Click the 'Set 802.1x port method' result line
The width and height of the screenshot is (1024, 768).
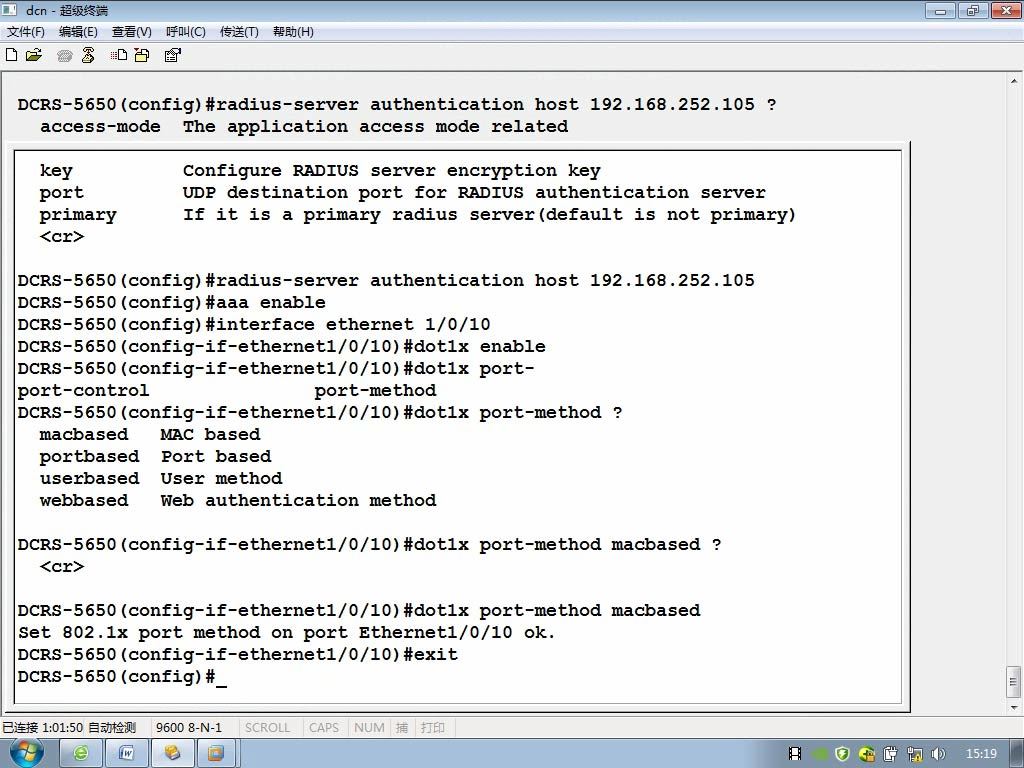pyautogui.click(x=287, y=632)
